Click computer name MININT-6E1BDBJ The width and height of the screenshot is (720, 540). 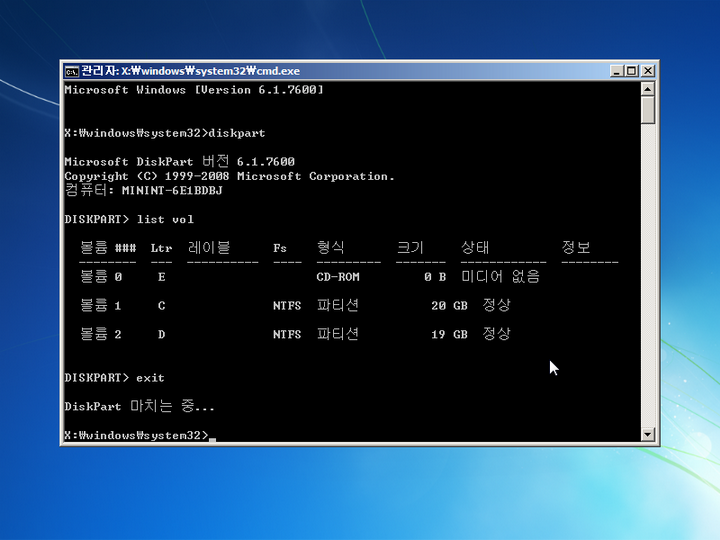172,191
